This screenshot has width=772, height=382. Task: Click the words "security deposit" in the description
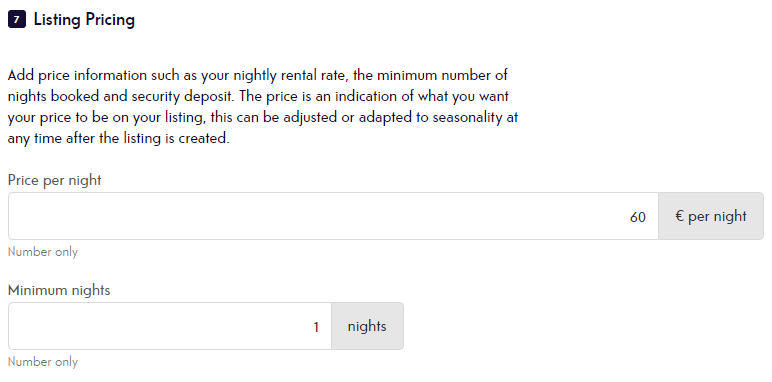[183, 96]
